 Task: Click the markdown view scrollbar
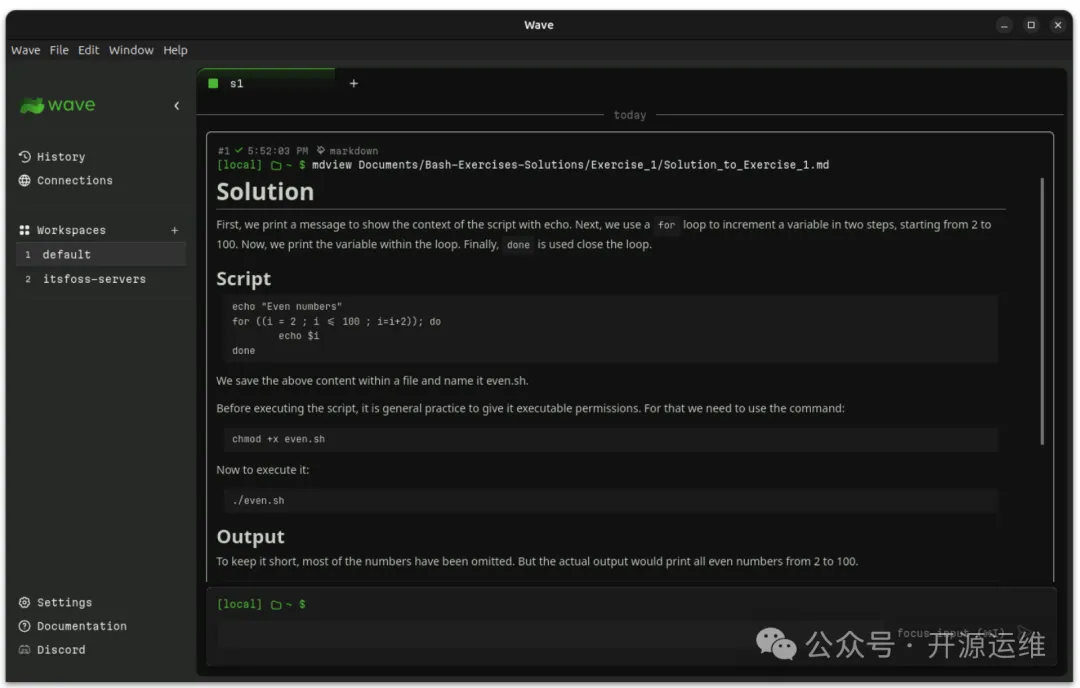click(1042, 310)
